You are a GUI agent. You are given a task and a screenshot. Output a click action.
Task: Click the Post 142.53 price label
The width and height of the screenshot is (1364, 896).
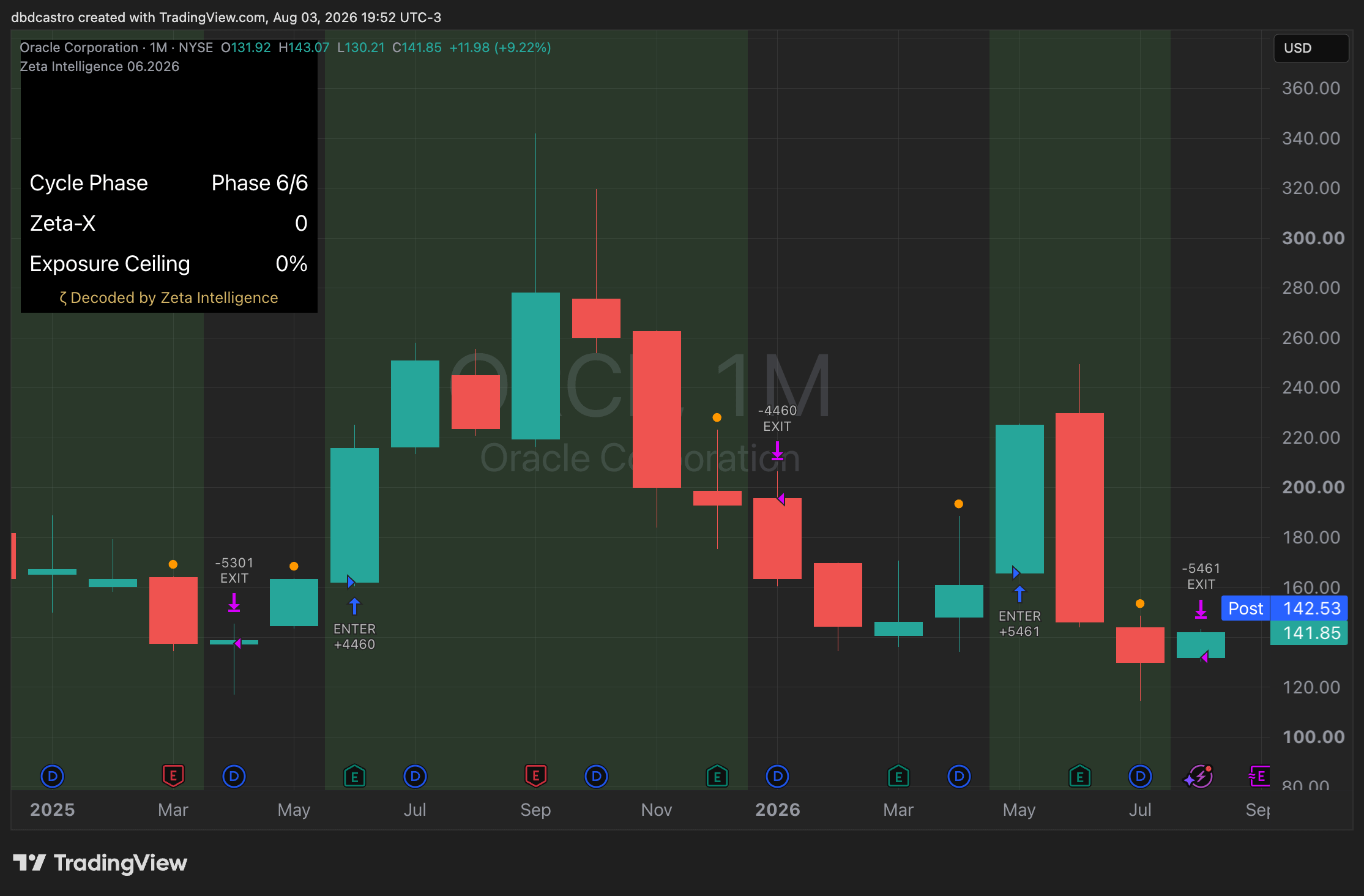(x=1284, y=608)
